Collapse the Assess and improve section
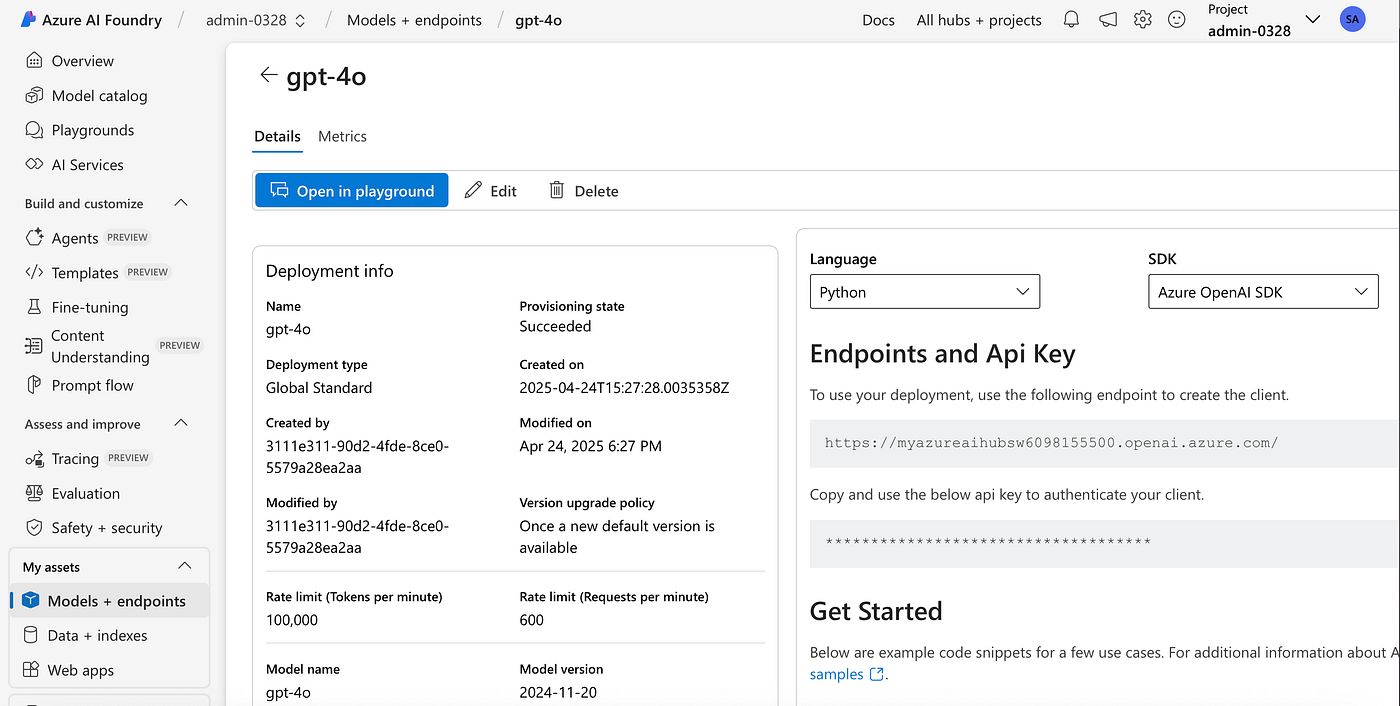 click(181, 423)
